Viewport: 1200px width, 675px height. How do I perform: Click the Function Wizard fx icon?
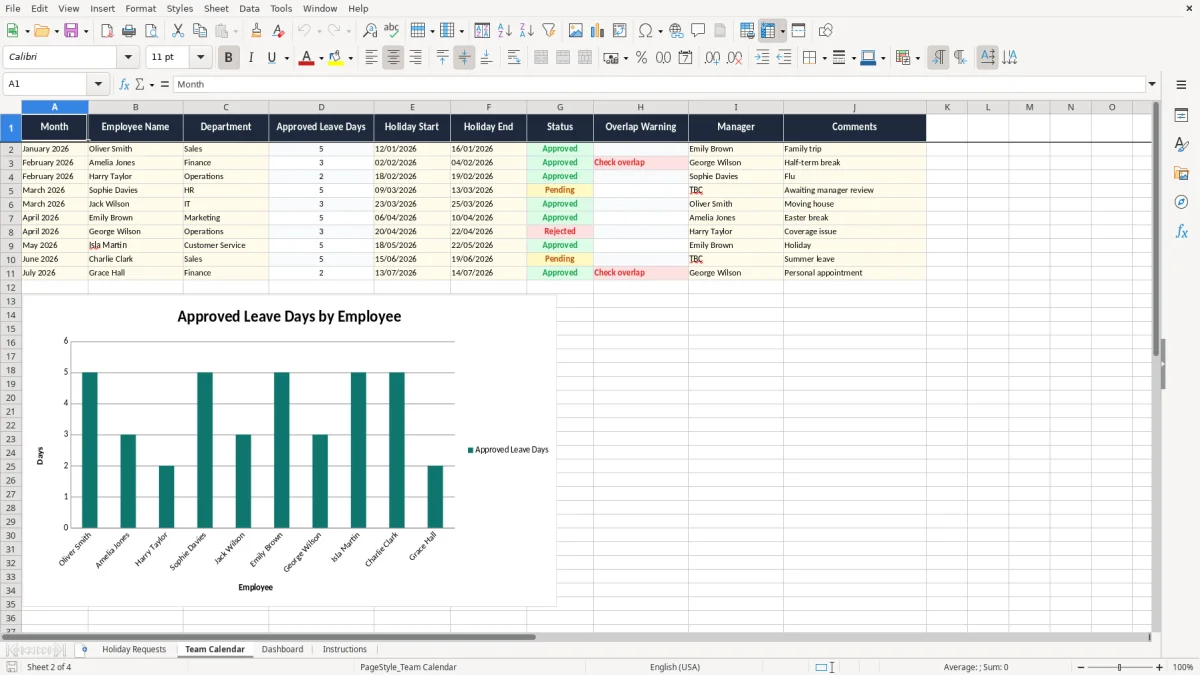coord(125,85)
